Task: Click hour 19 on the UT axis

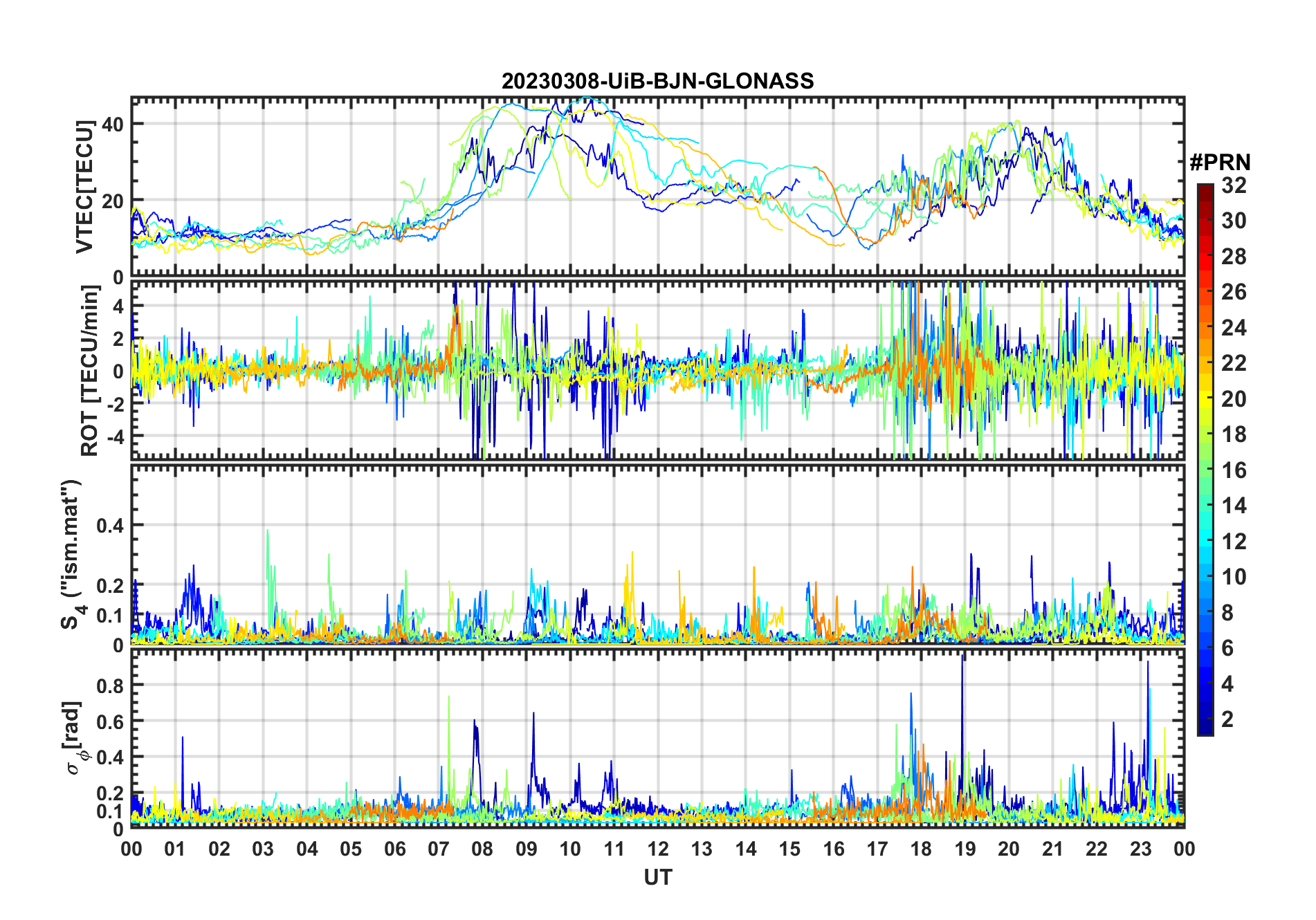Action: click(x=965, y=849)
